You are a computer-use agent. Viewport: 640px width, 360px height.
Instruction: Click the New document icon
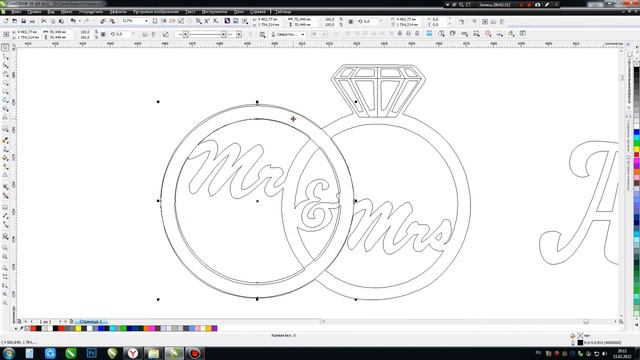coord(6,21)
